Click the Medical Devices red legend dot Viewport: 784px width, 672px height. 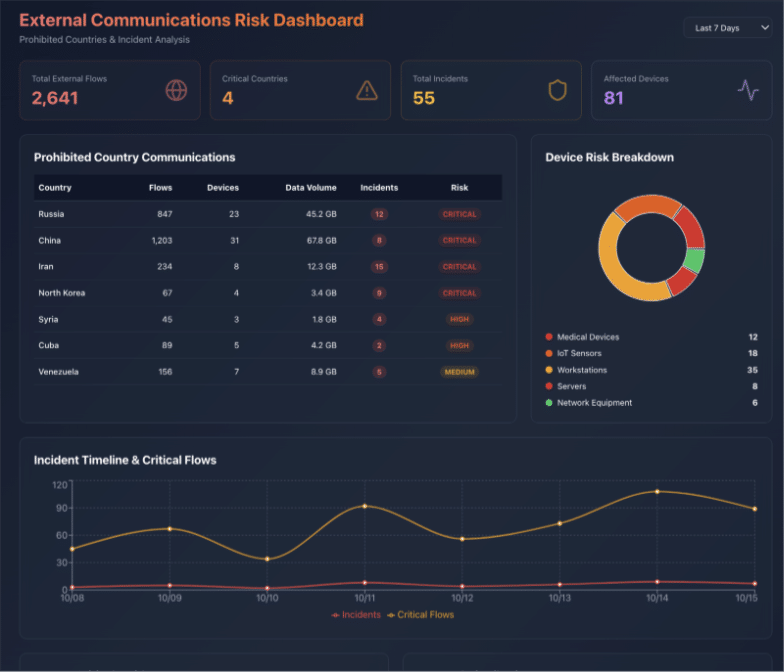(549, 337)
